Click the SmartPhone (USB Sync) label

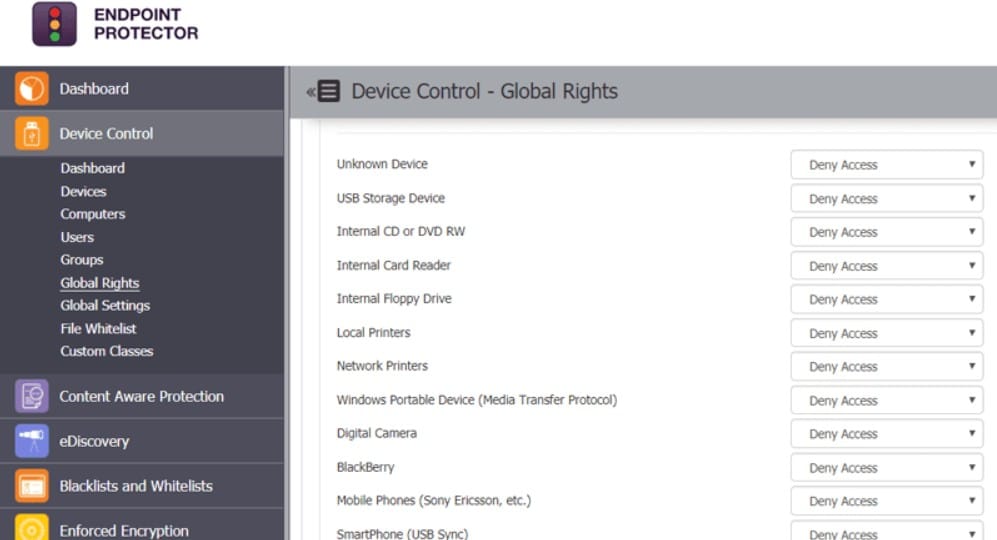(x=402, y=534)
